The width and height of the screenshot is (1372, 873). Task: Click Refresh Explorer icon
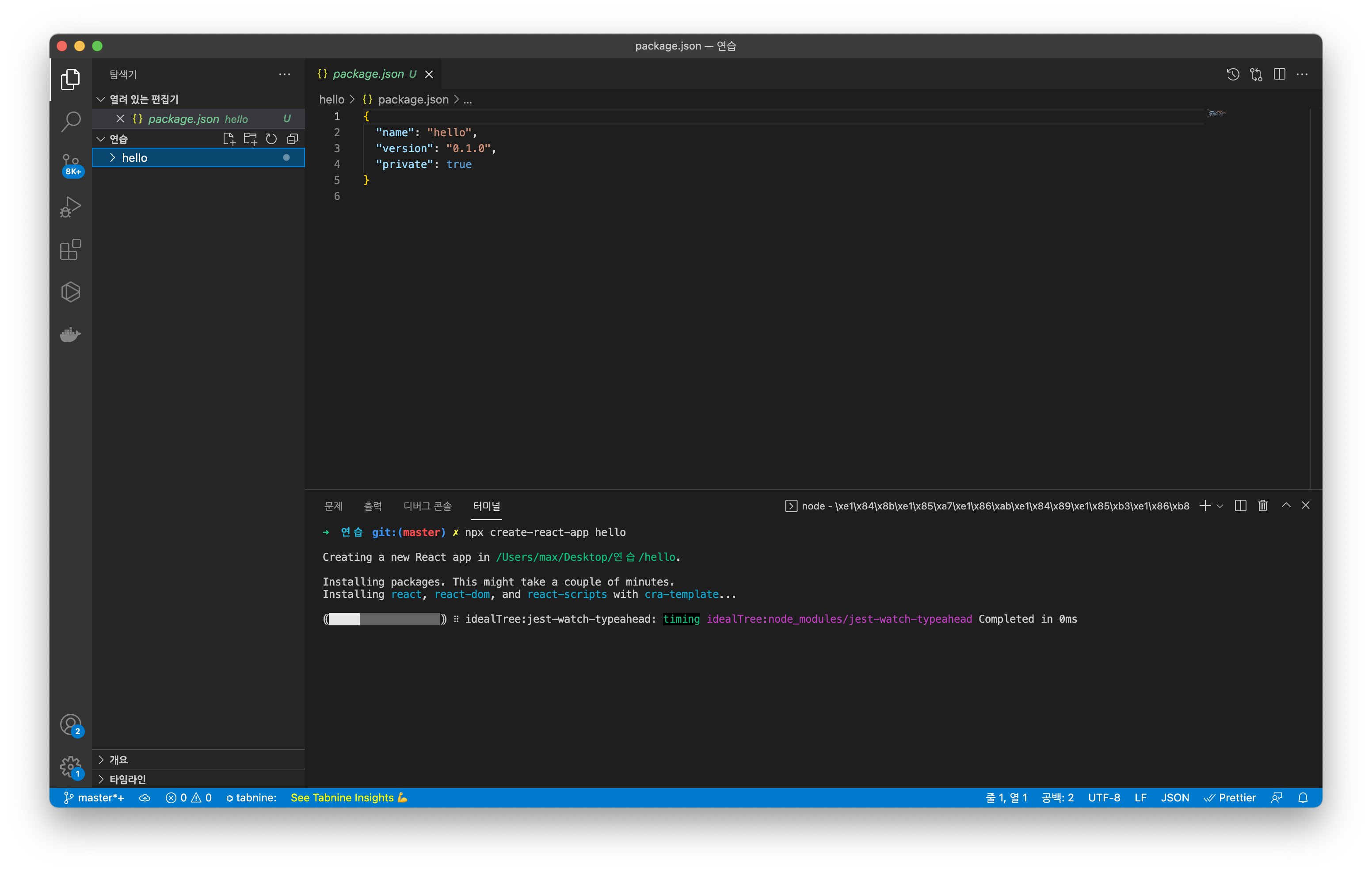click(x=271, y=138)
